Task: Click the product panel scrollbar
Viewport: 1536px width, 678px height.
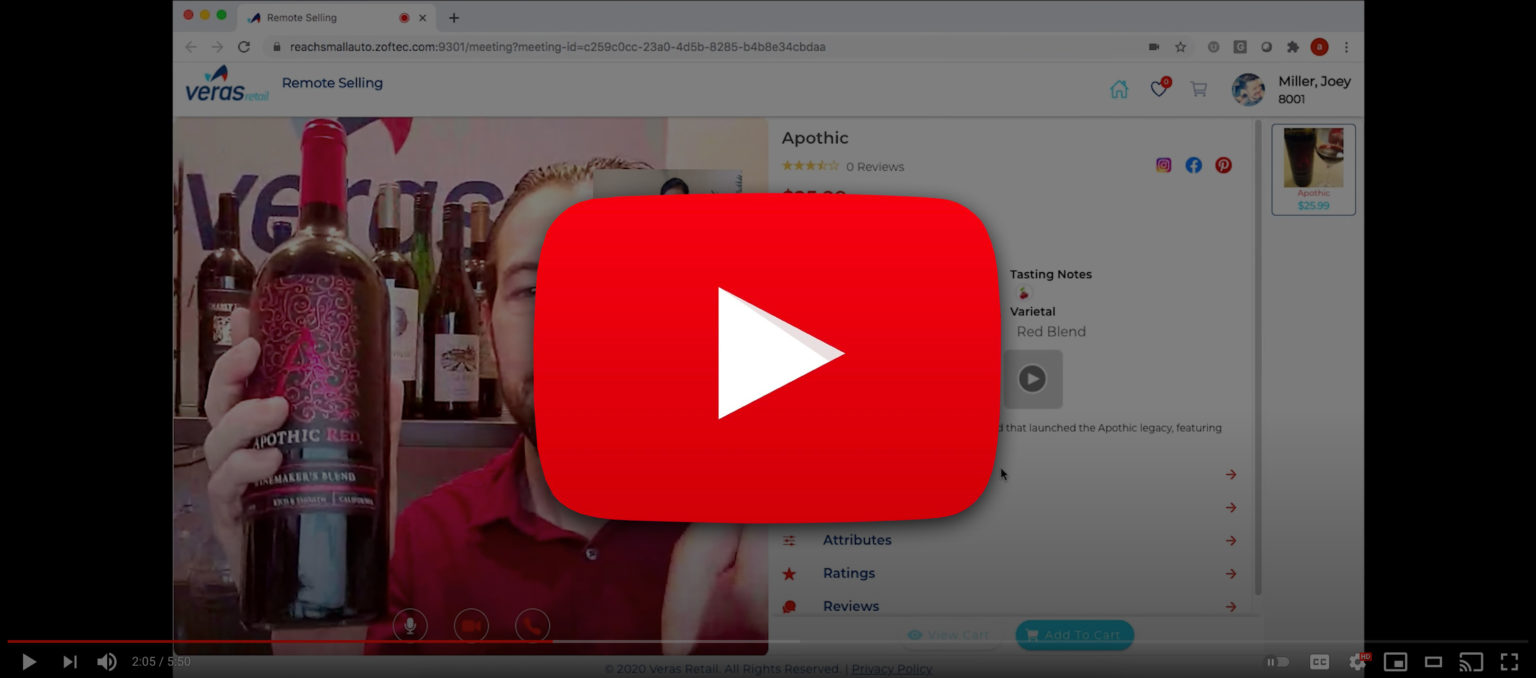Action: pos(1257,357)
